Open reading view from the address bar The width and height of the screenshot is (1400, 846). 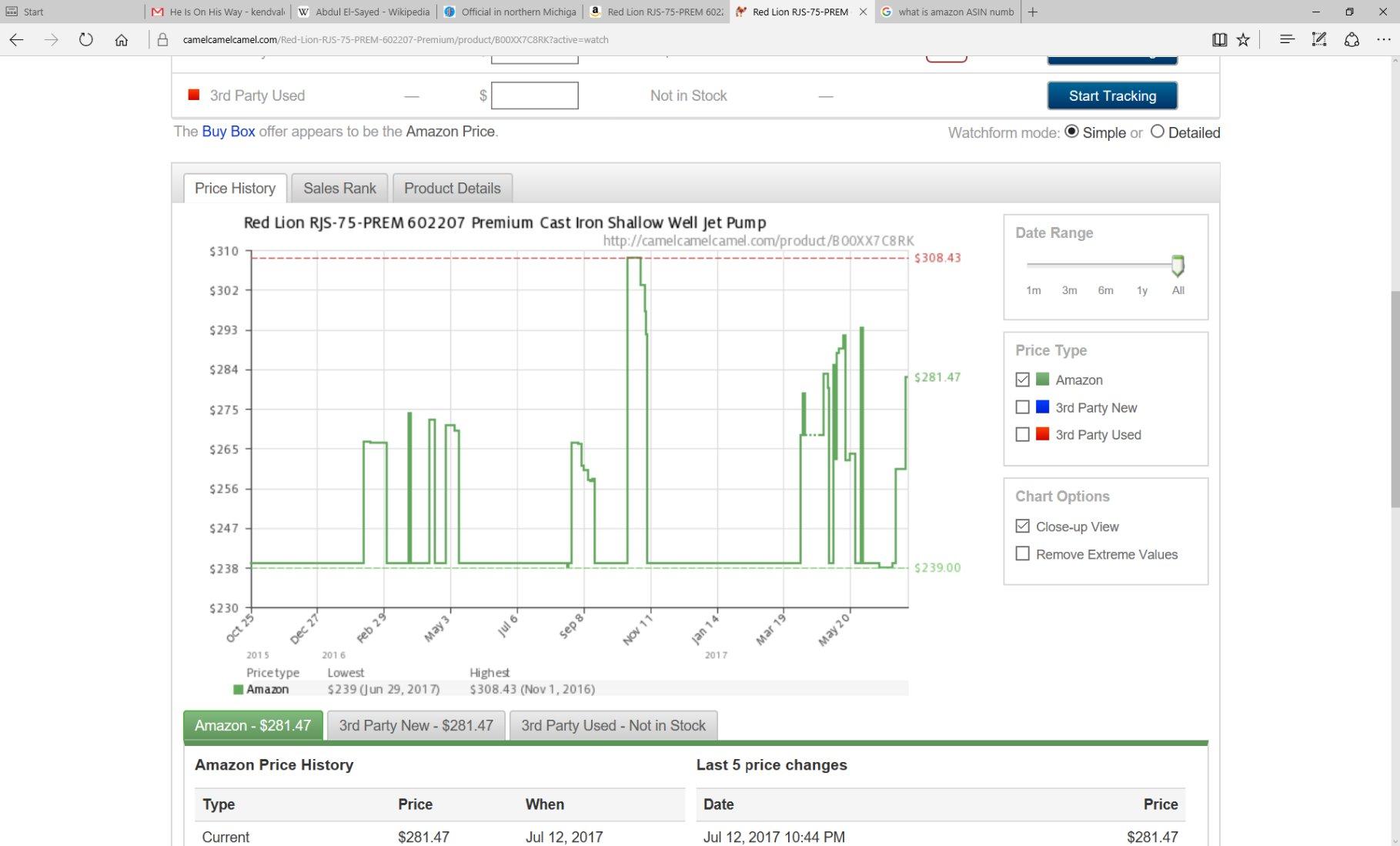(1219, 40)
